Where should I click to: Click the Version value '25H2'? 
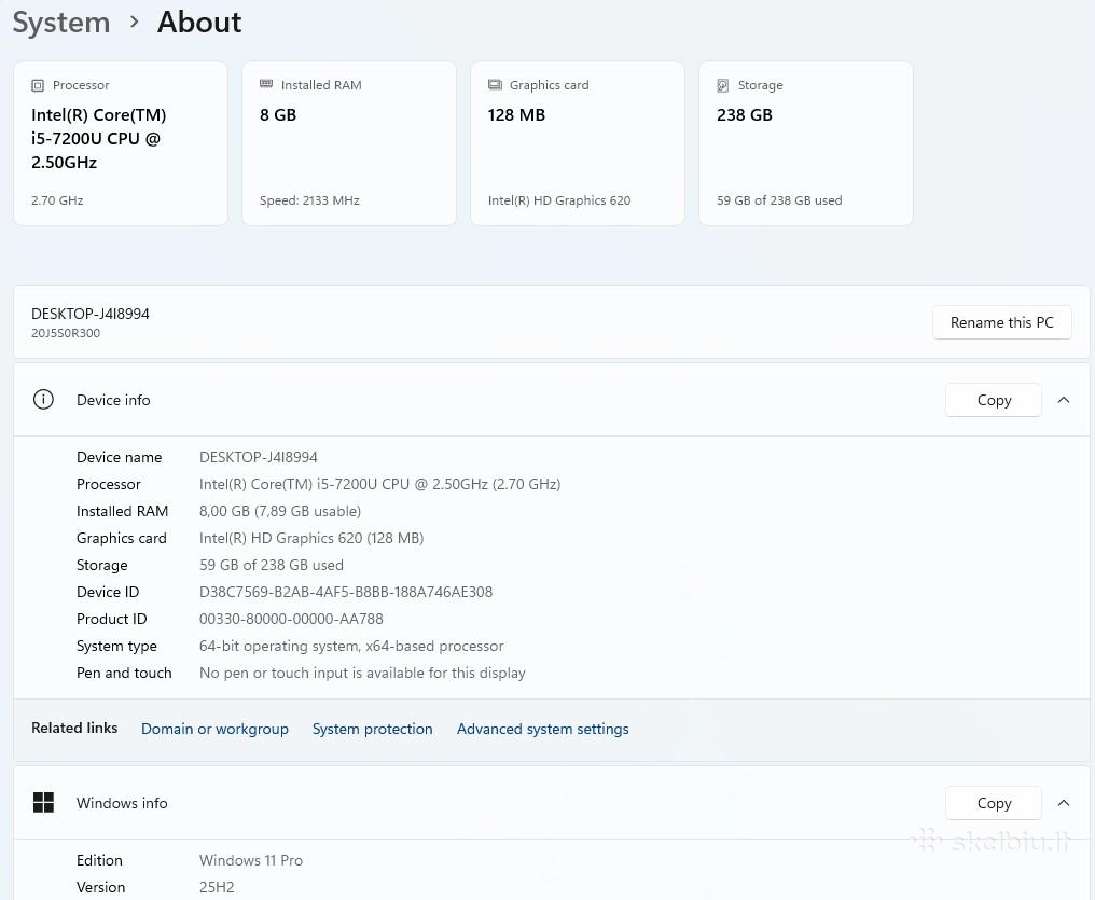pos(216,887)
